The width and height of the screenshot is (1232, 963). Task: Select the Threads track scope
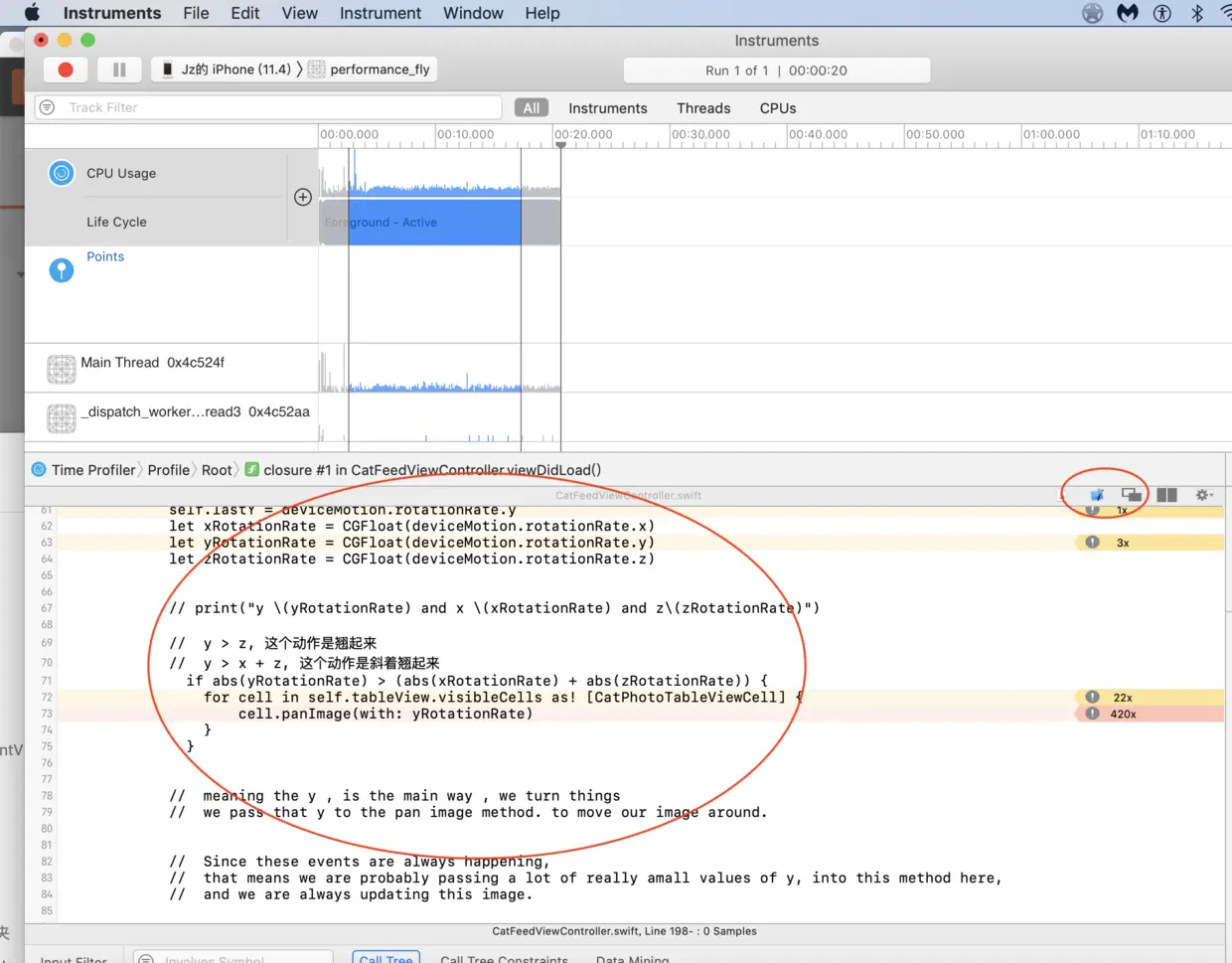click(703, 108)
